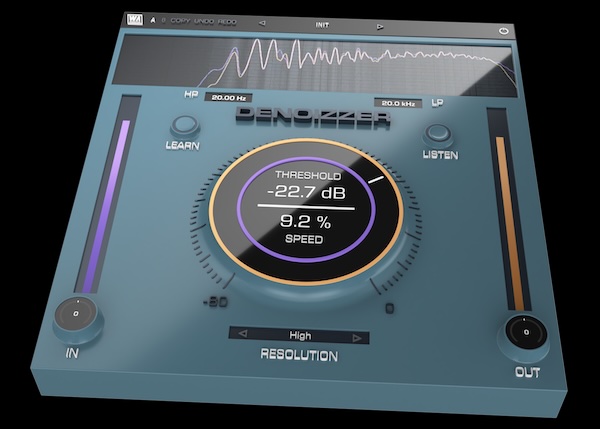Select preset slot A

pyautogui.click(x=153, y=20)
